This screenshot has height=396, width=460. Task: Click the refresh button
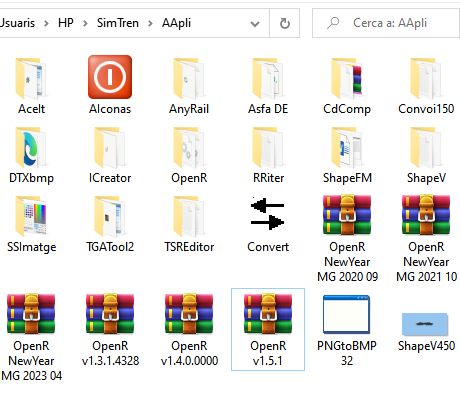(x=285, y=24)
